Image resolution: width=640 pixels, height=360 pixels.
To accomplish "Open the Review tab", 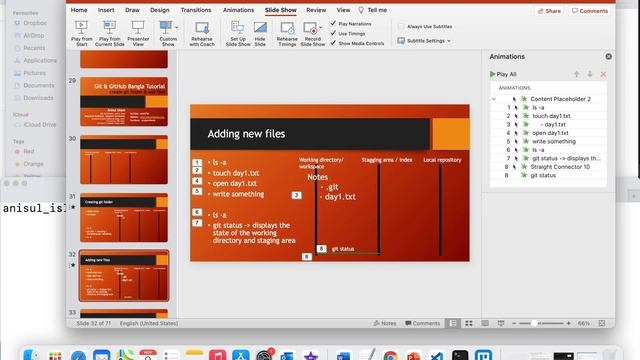I will click(316, 10).
